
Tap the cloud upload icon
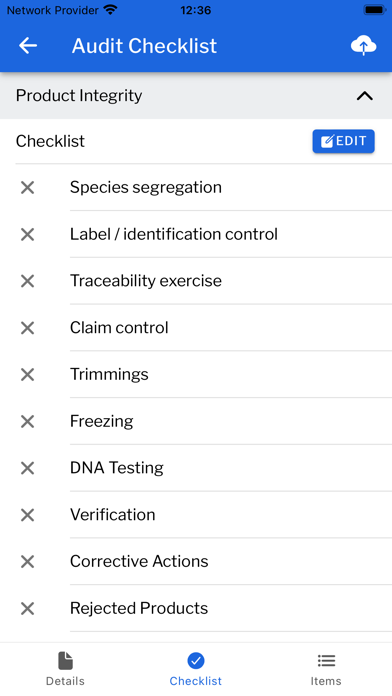(x=363, y=46)
